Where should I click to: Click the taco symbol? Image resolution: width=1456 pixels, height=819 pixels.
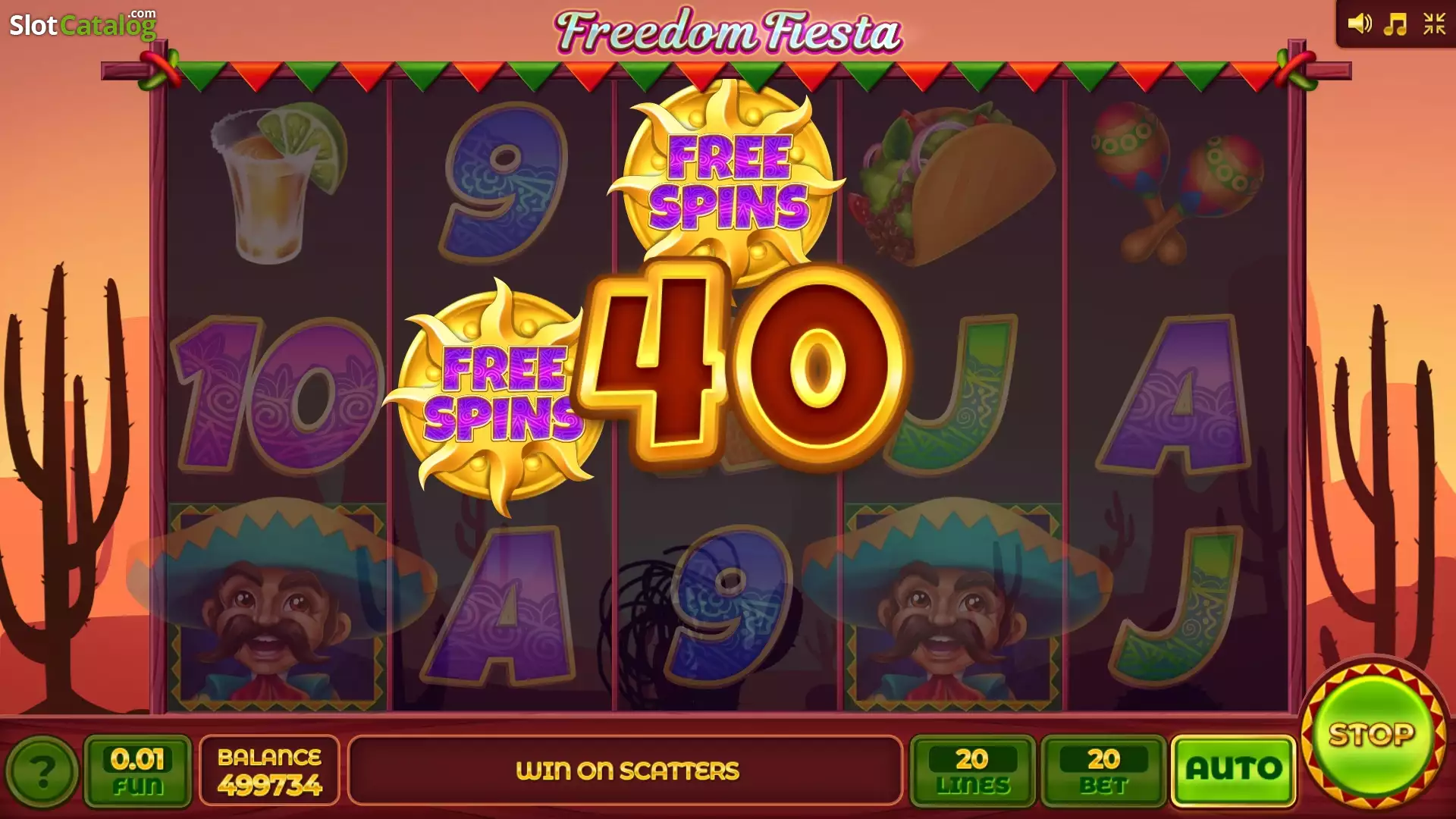point(952,186)
